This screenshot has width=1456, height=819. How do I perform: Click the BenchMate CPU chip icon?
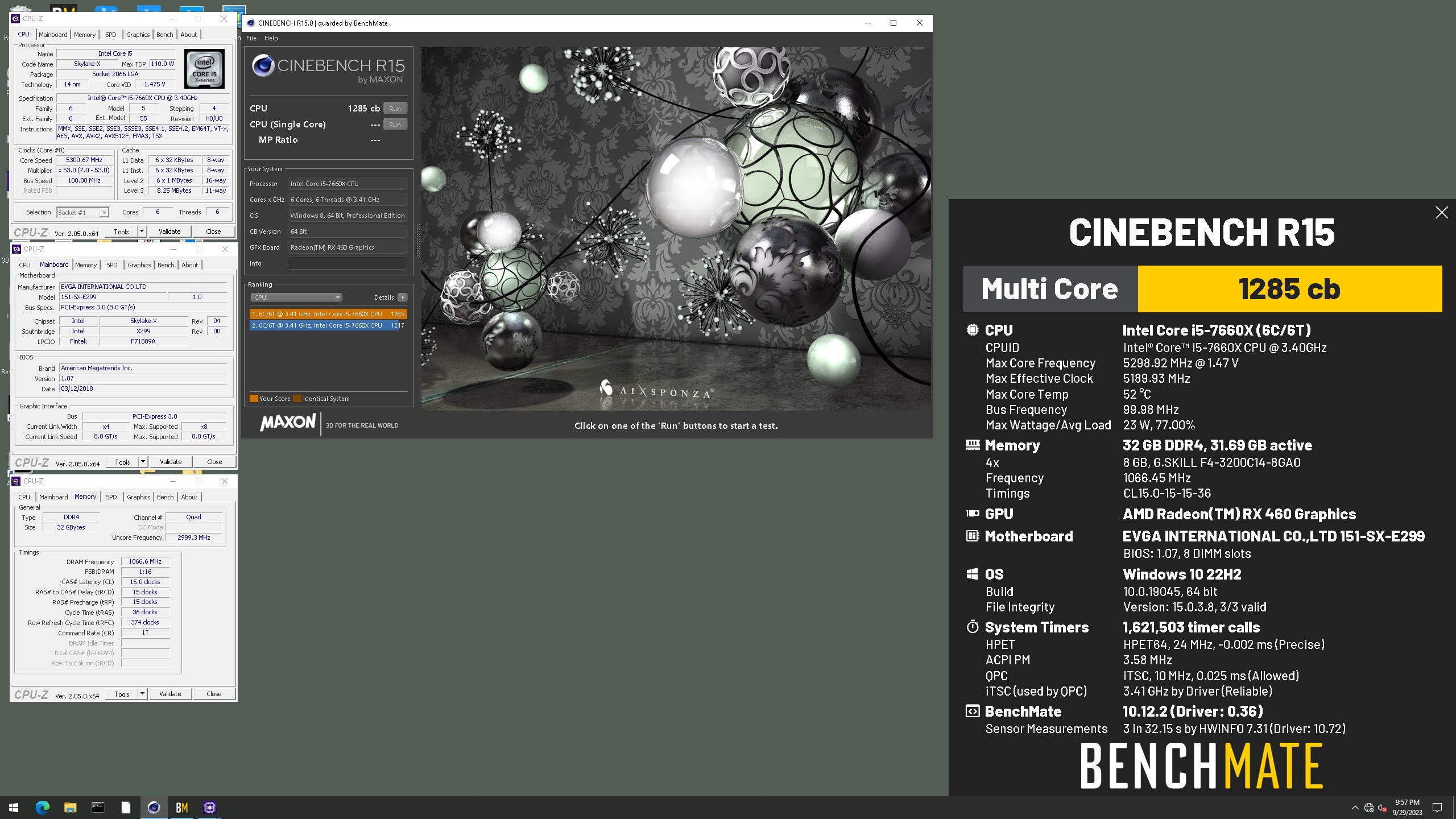coord(973,330)
